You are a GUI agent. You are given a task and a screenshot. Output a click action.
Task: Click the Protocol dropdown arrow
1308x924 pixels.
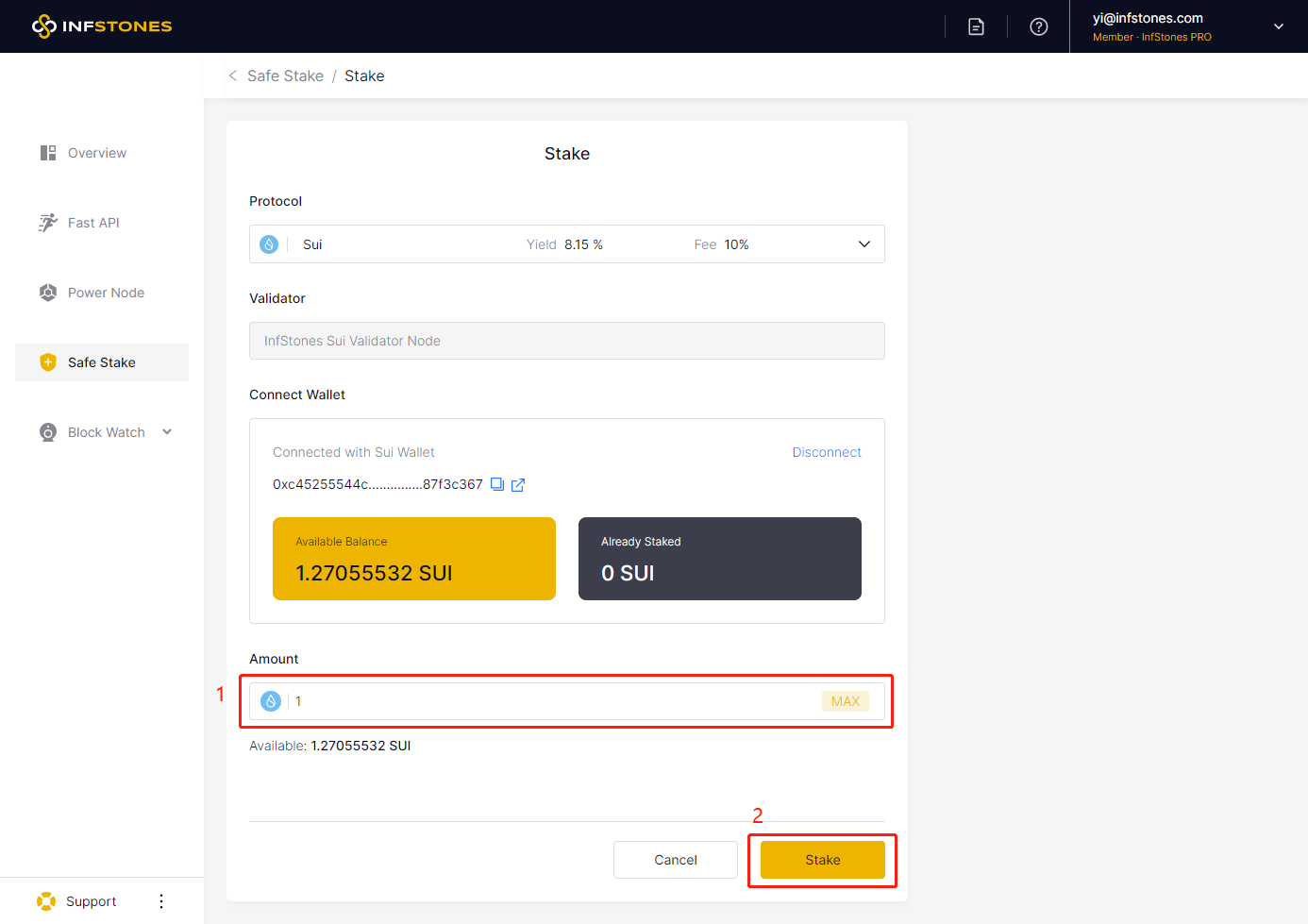pos(864,244)
